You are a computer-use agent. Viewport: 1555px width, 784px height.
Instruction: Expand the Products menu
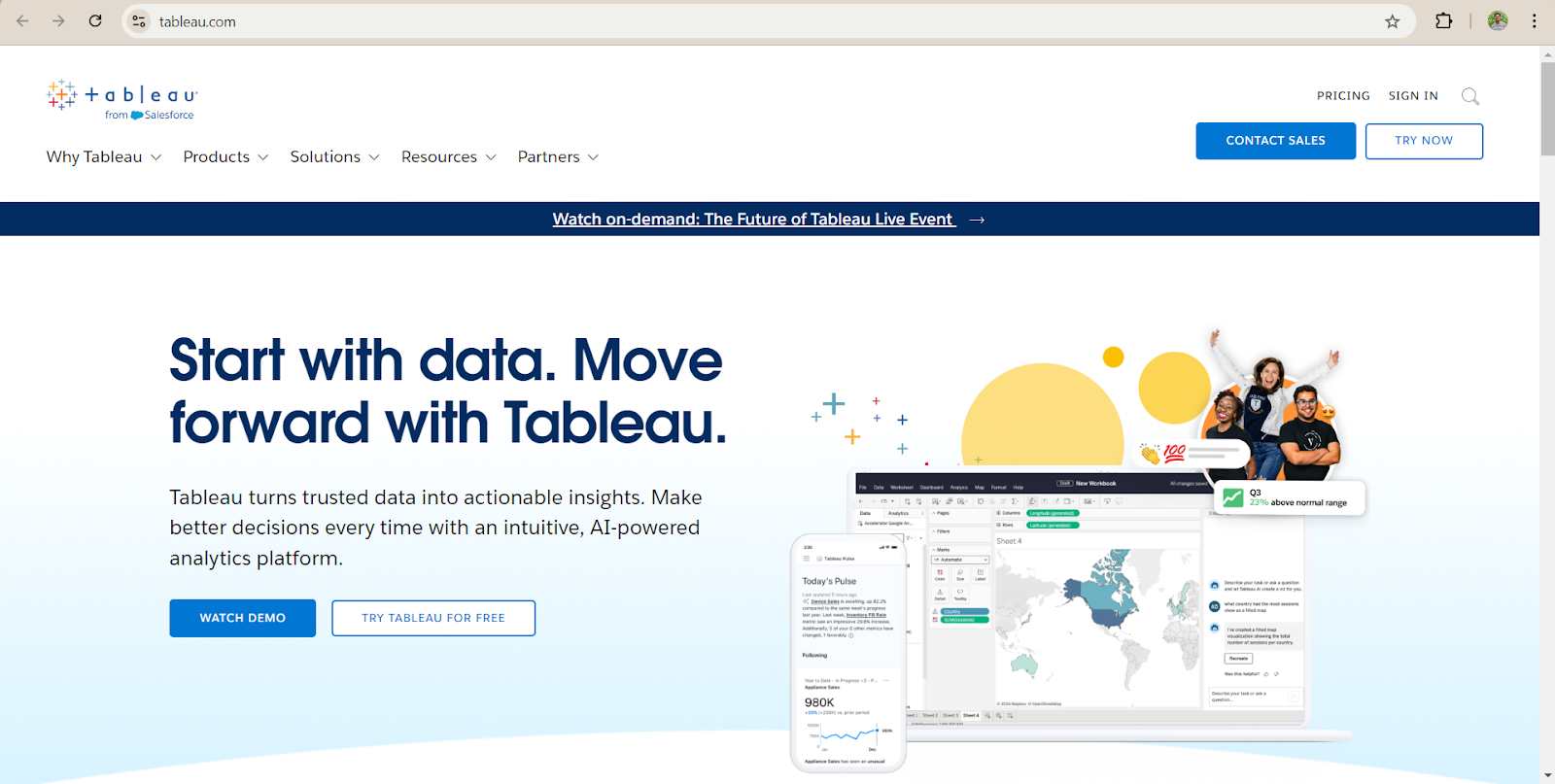[225, 157]
